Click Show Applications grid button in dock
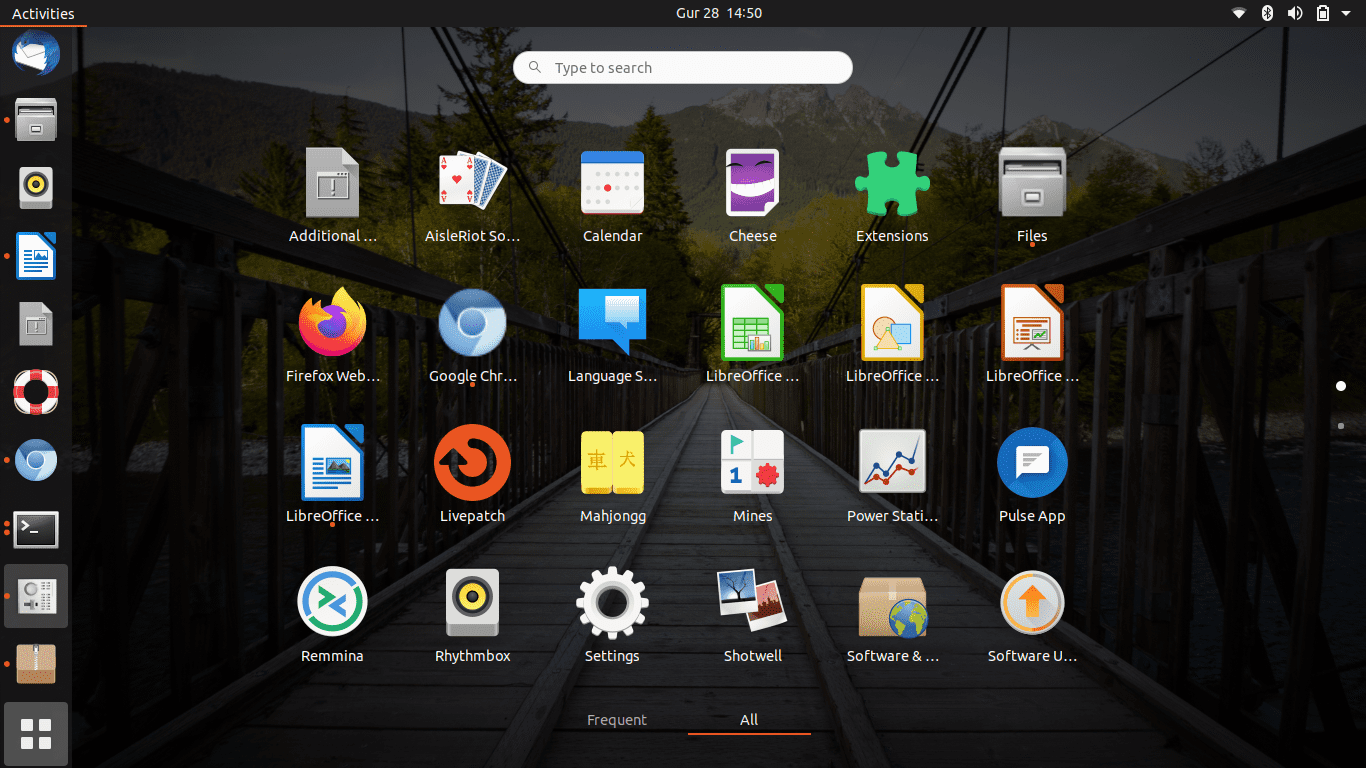 pos(36,734)
